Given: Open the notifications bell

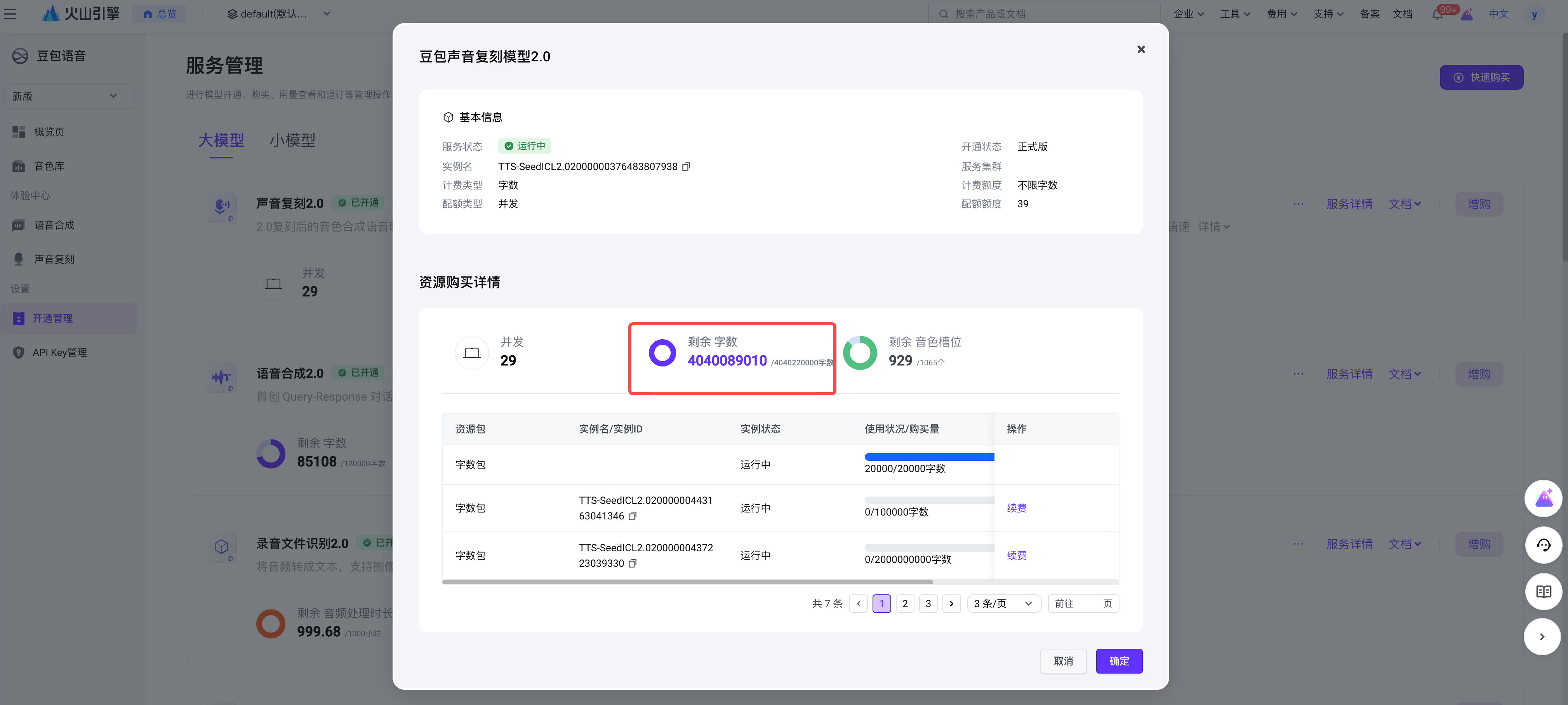Looking at the screenshot, I should tap(1437, 14).
